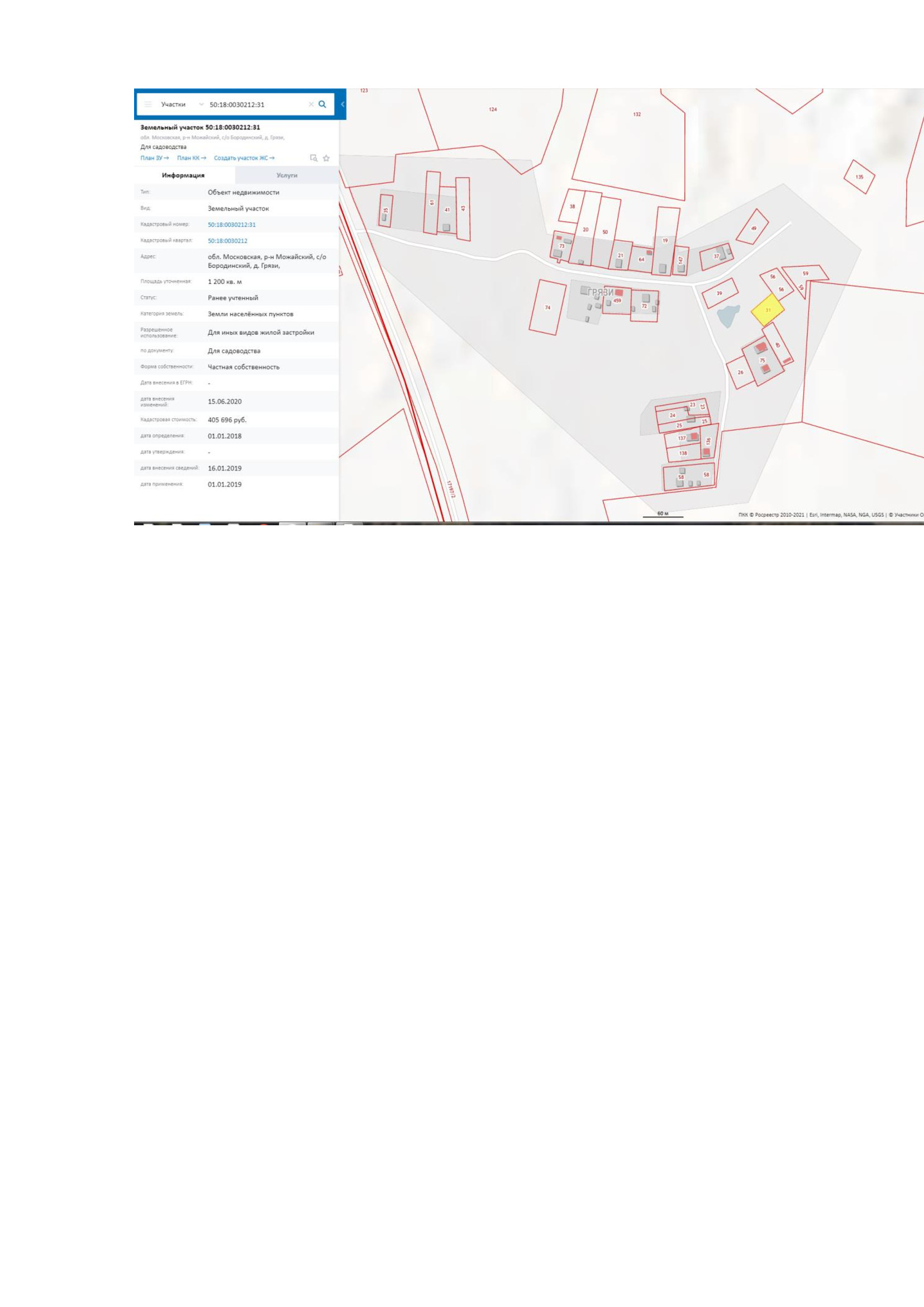This screenshot has height=1307, width=924.
Task: Click the cadastral value 405 696 руб.
Action: pos(227,420)
